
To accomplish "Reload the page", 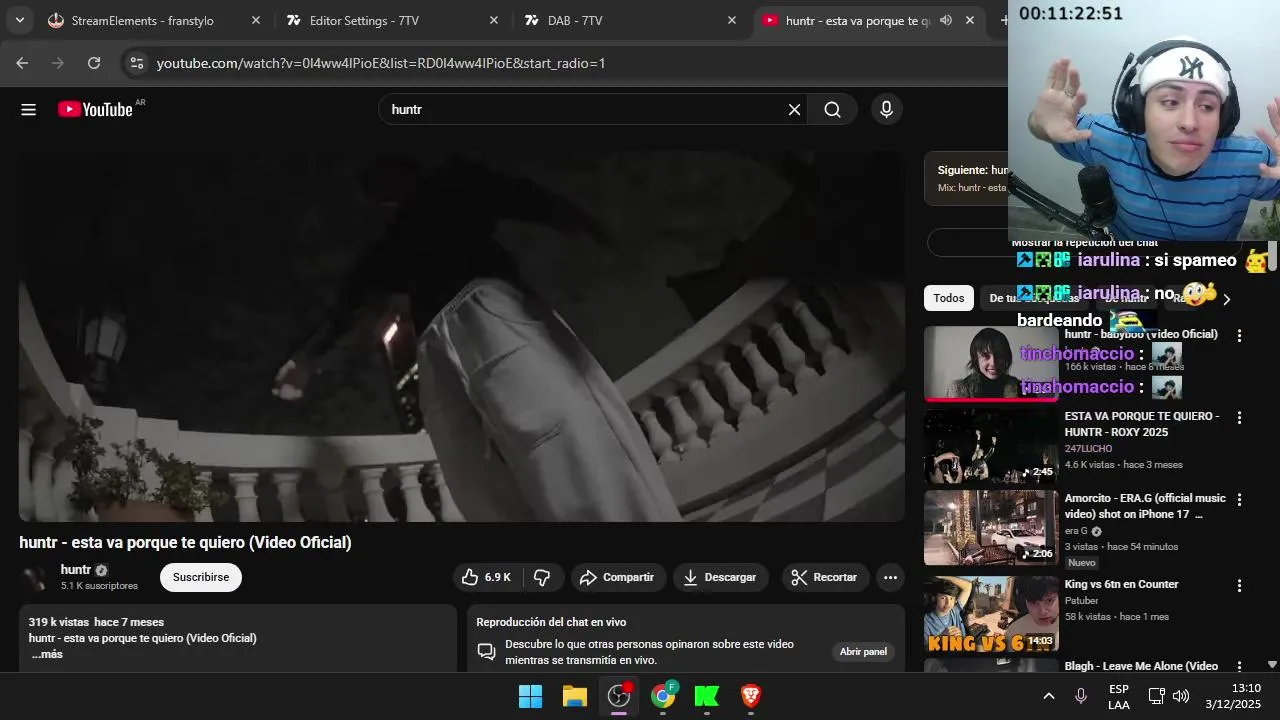I will coord(94,63).
